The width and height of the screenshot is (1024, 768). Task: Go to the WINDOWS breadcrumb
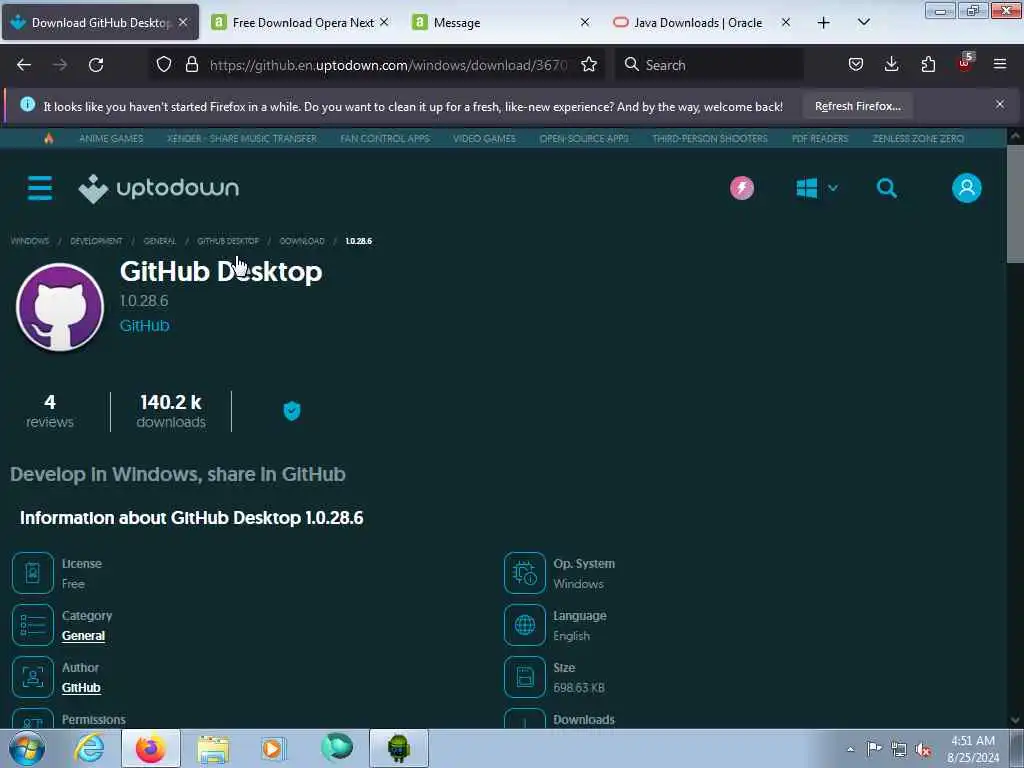point(29,241)
